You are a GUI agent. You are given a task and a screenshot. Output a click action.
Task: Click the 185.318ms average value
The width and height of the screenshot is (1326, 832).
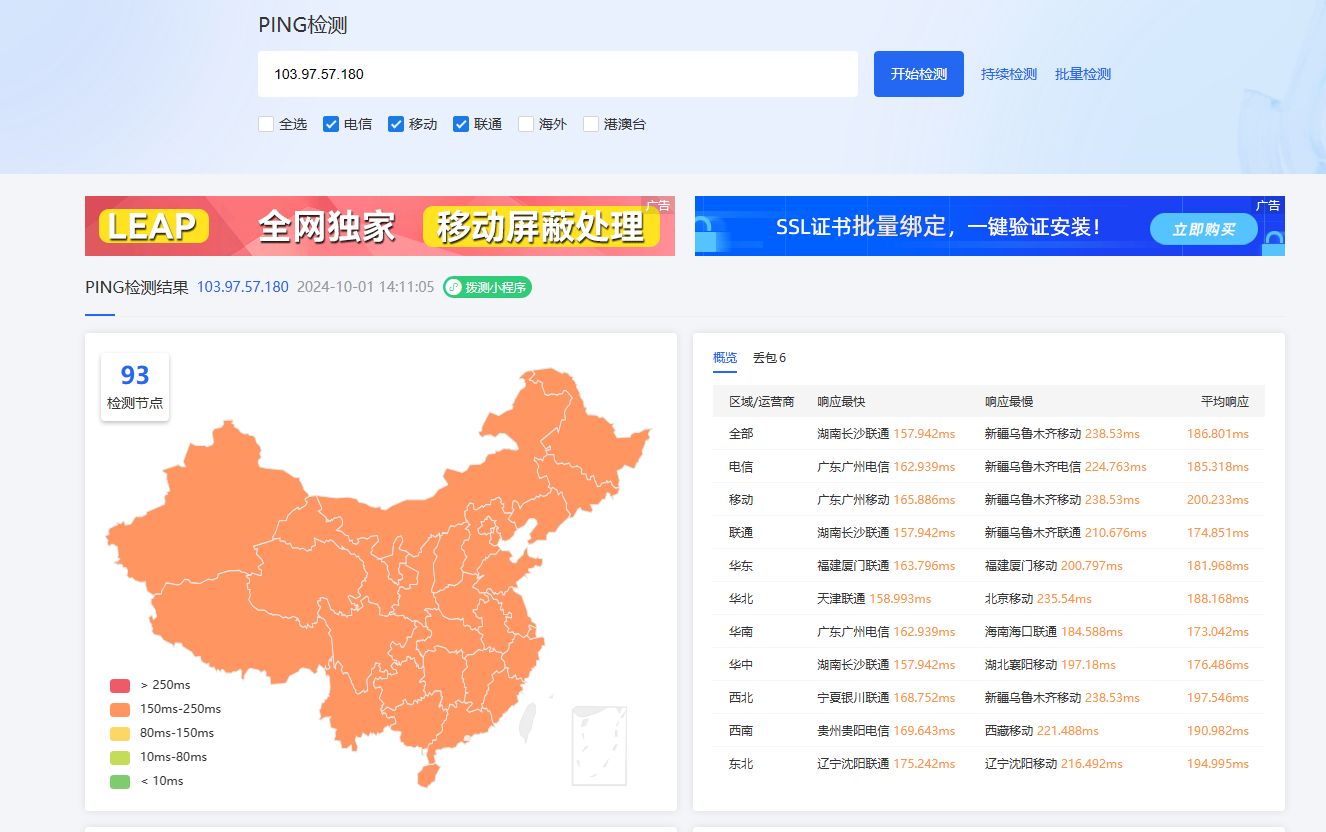[x=1218, y=467]
